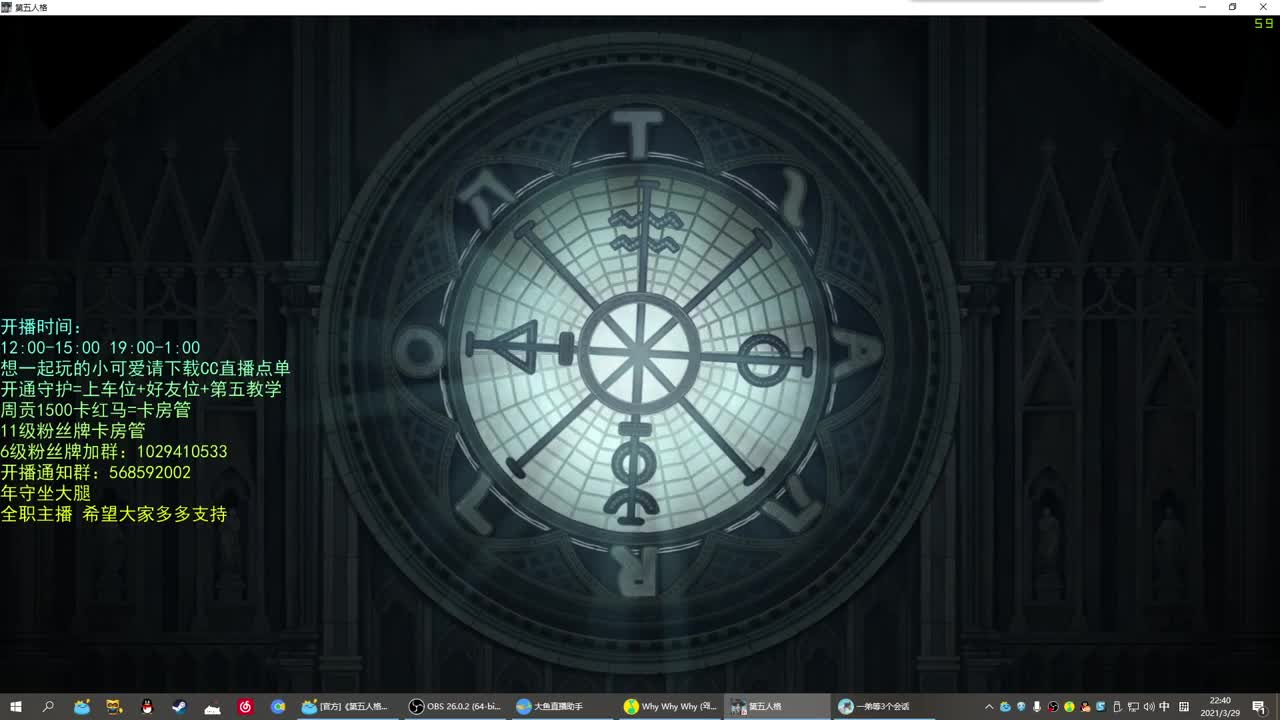Screen dimensions: 1280x720
Task: Switch to Why Why Why music window
Action: click(x=670, y=707)
